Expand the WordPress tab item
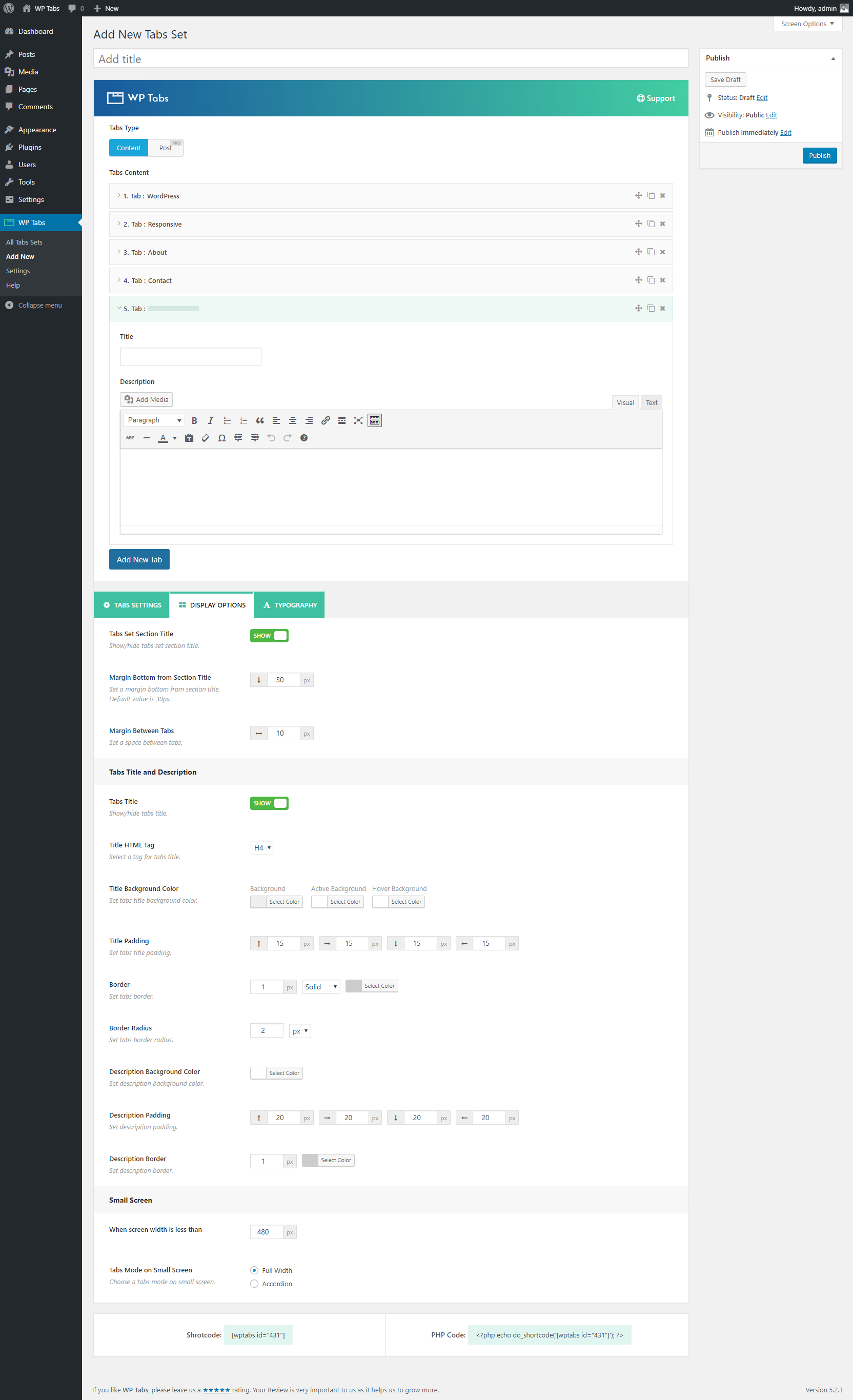853x1400 pixels. pos(391,196)
